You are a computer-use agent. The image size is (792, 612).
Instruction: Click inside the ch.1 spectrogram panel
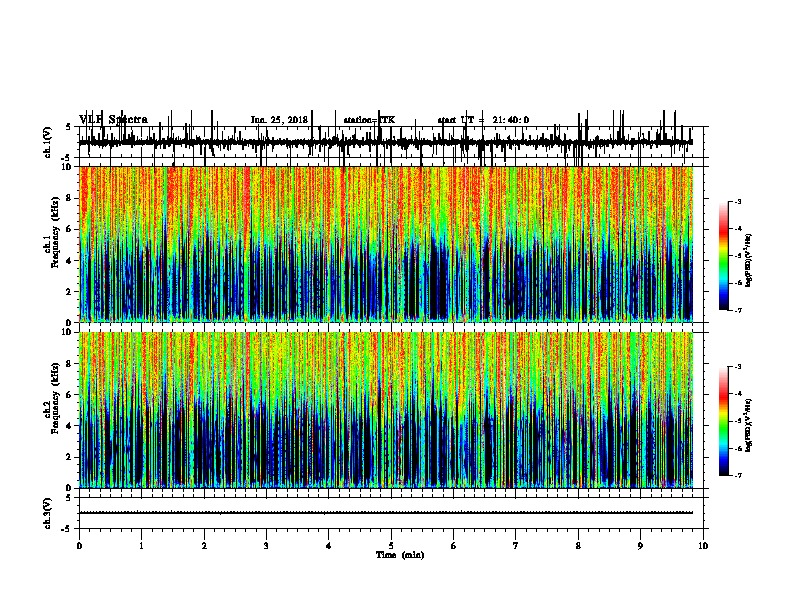pos(386,244)
